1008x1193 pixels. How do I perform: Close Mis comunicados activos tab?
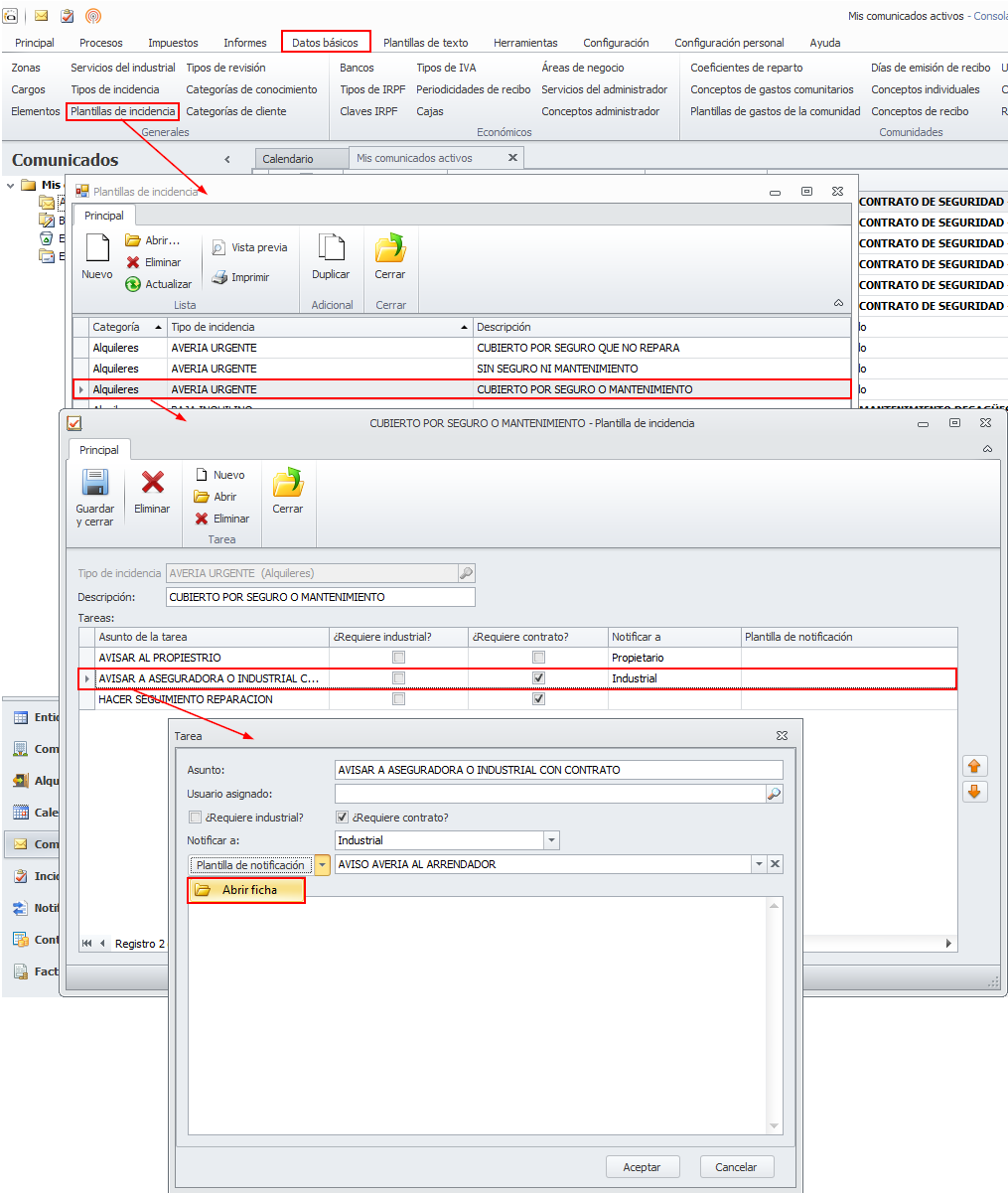point(512,158)
